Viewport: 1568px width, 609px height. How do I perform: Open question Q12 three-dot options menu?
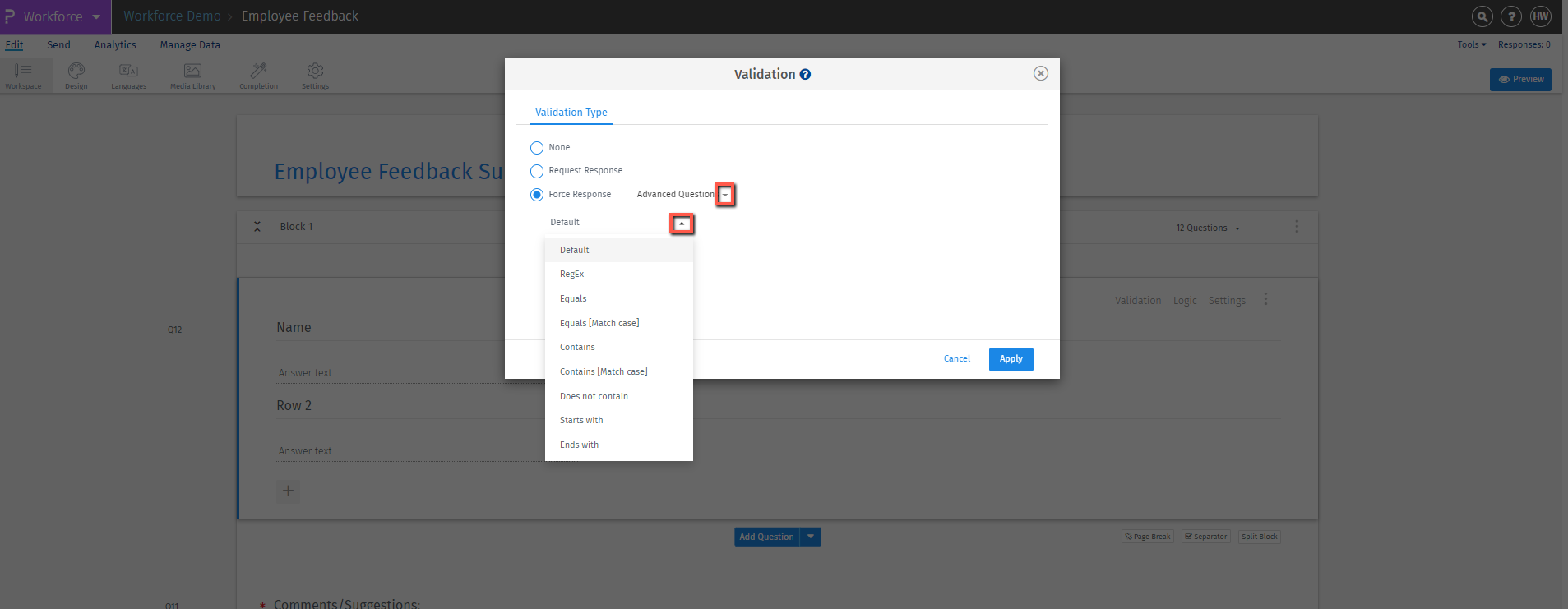(1265, 299)
